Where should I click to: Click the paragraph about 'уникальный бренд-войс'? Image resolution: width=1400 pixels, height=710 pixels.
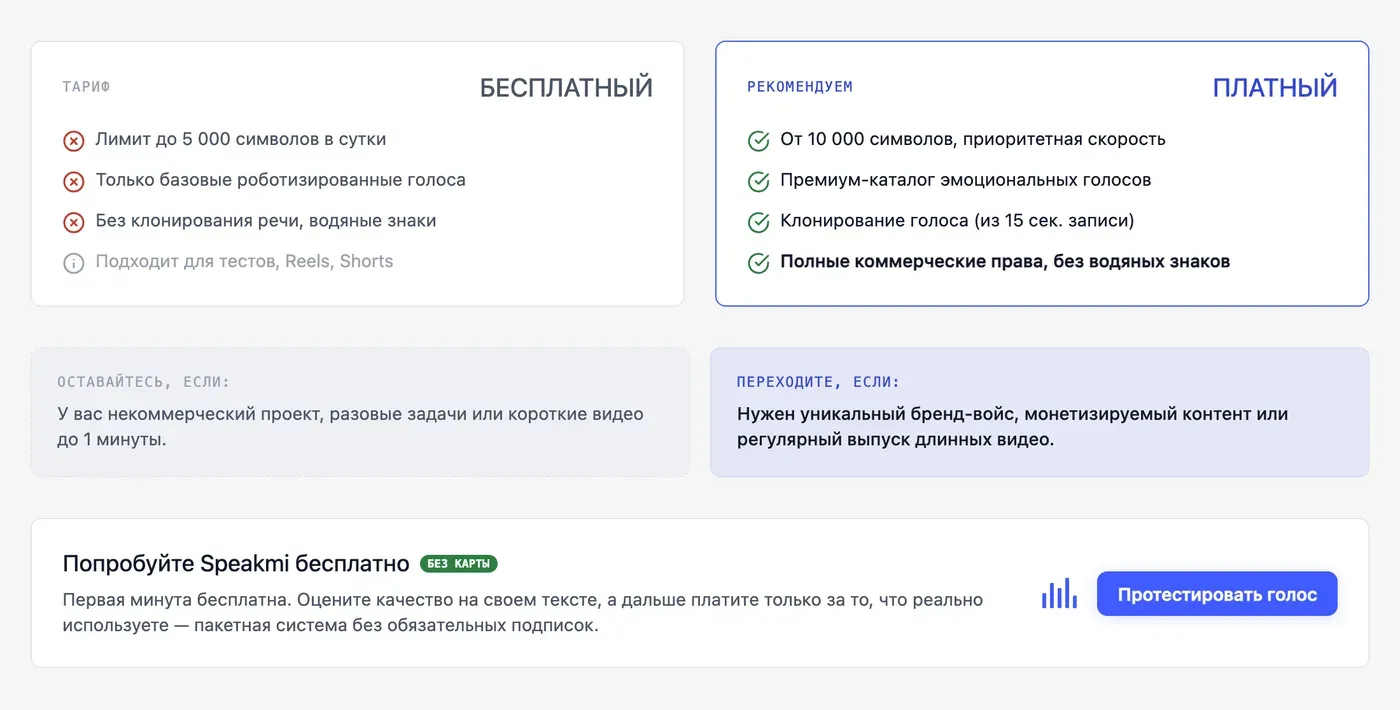(x=1012, y=427)
